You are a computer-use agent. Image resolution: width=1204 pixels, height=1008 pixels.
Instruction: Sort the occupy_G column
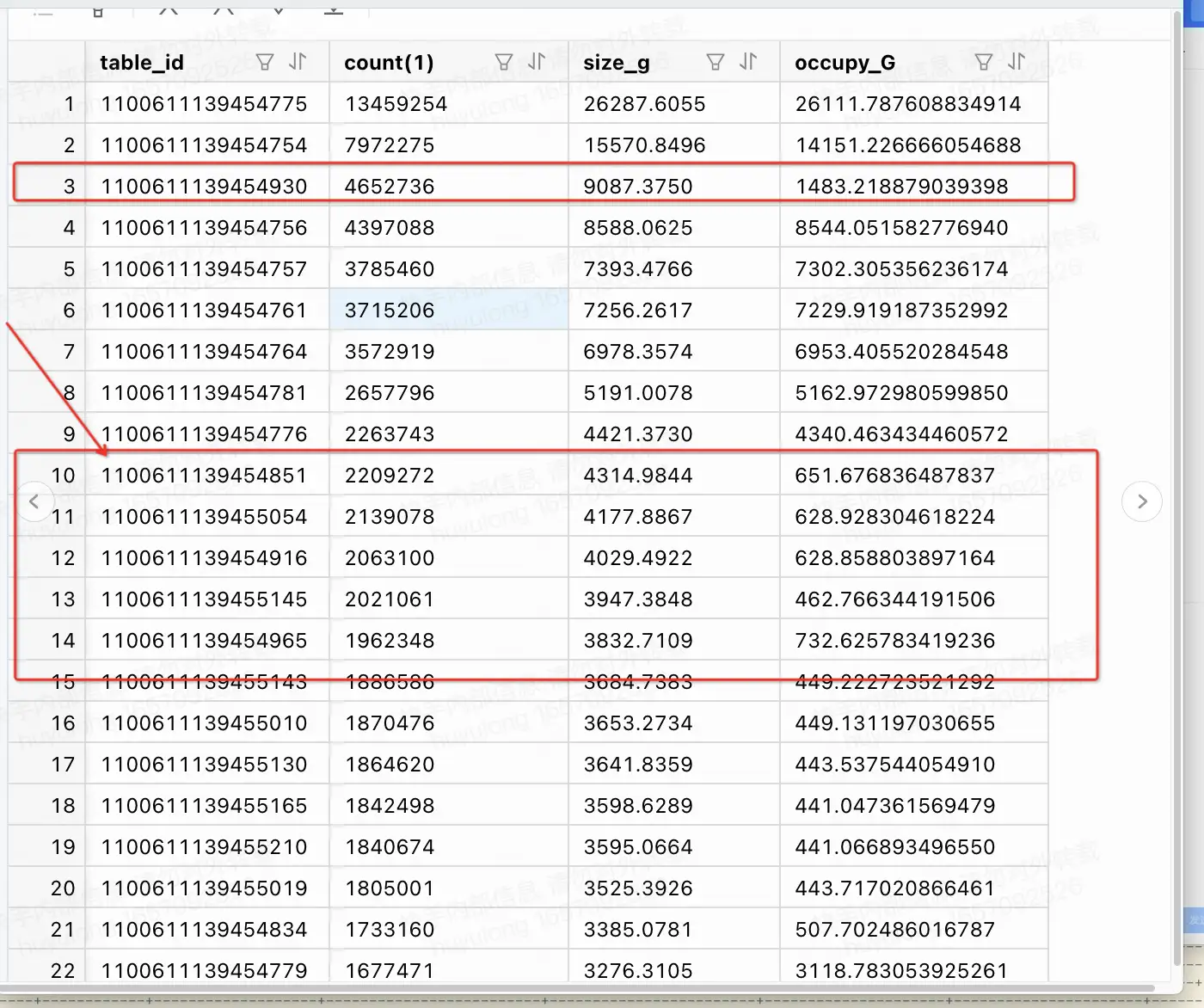click(1017, 62)
